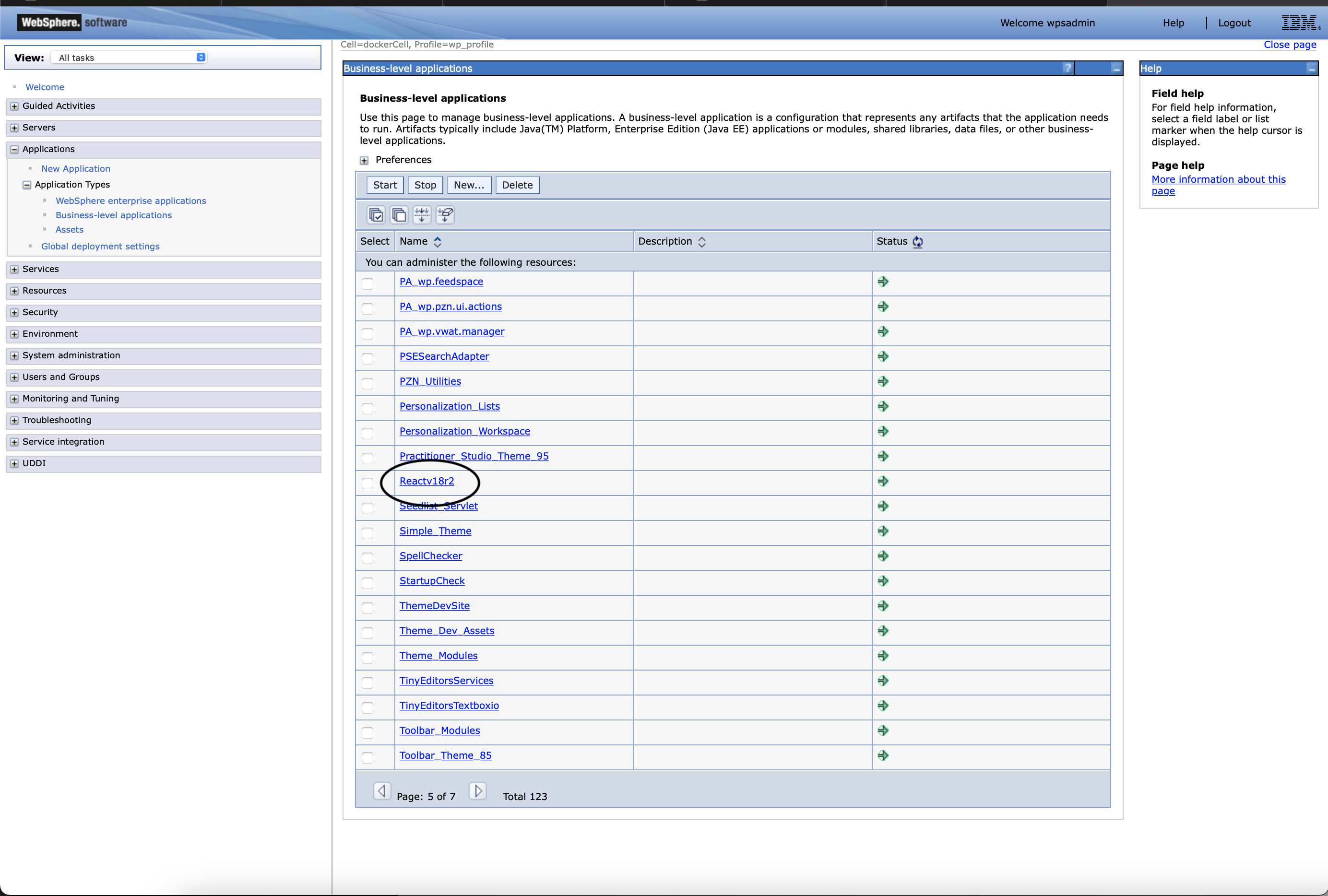Open WebSphere enterprise applications page
The height and width of the screenshot is (896, 1328).
pyautogui.click(x=131, y=200)
